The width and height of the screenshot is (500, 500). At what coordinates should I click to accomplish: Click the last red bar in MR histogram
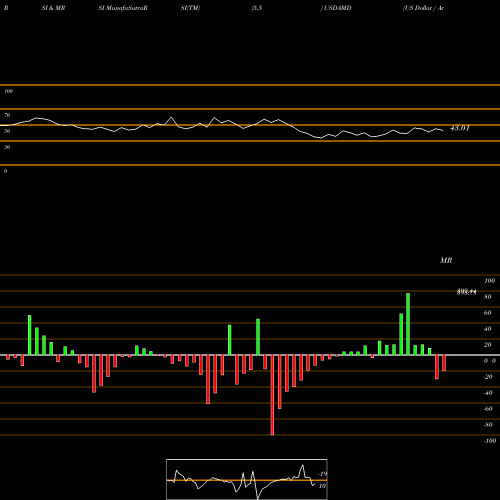coord(444,363)
